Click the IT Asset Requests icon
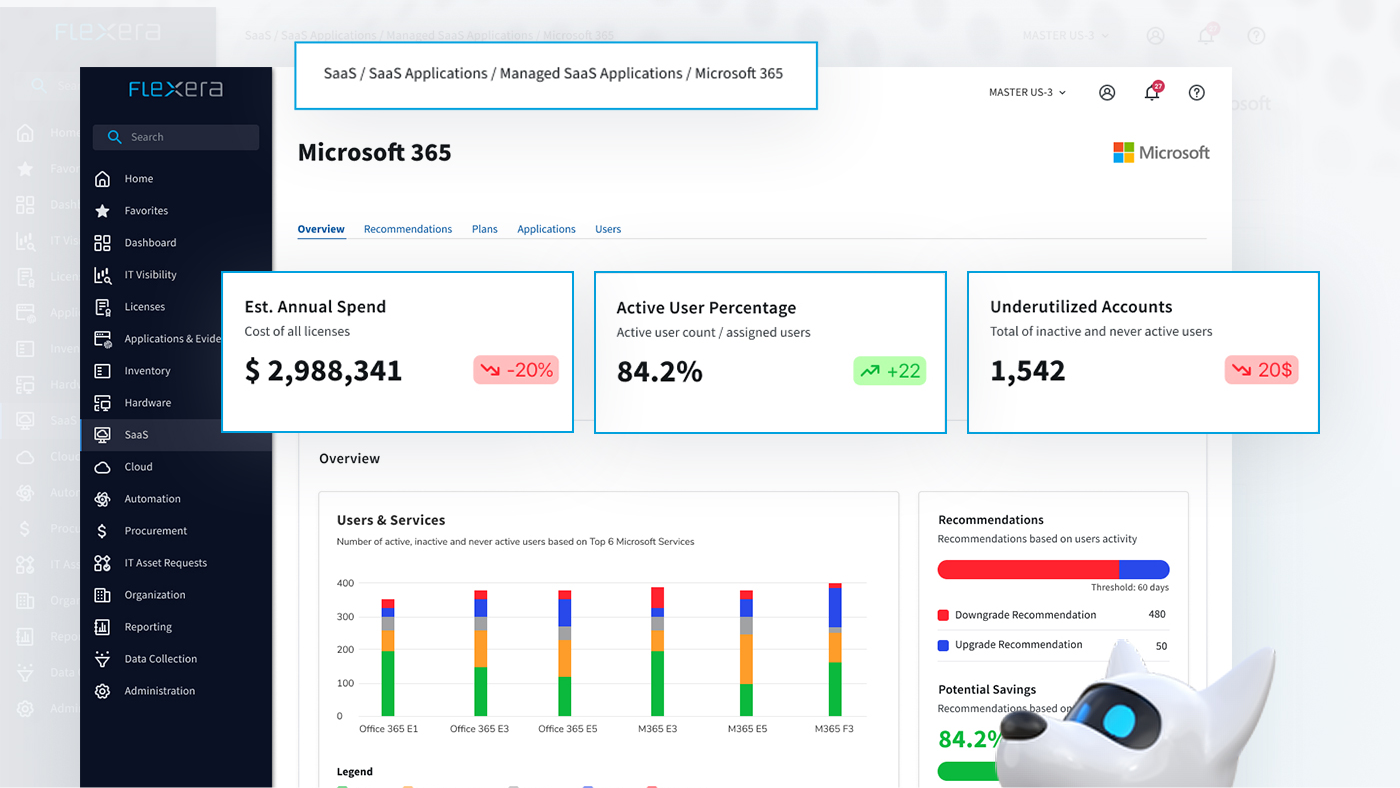 click(102, 563)
